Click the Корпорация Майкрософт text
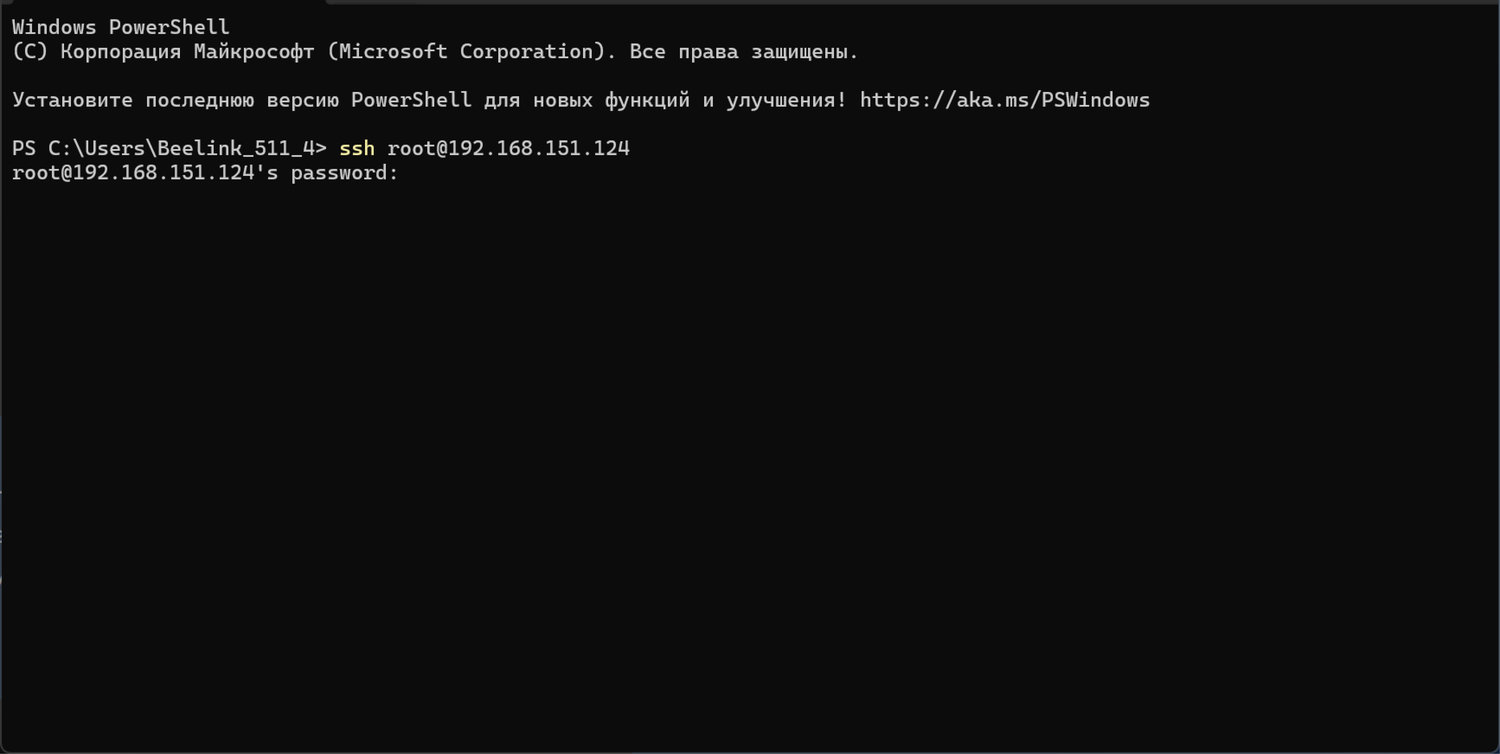 tap(187, 52)
